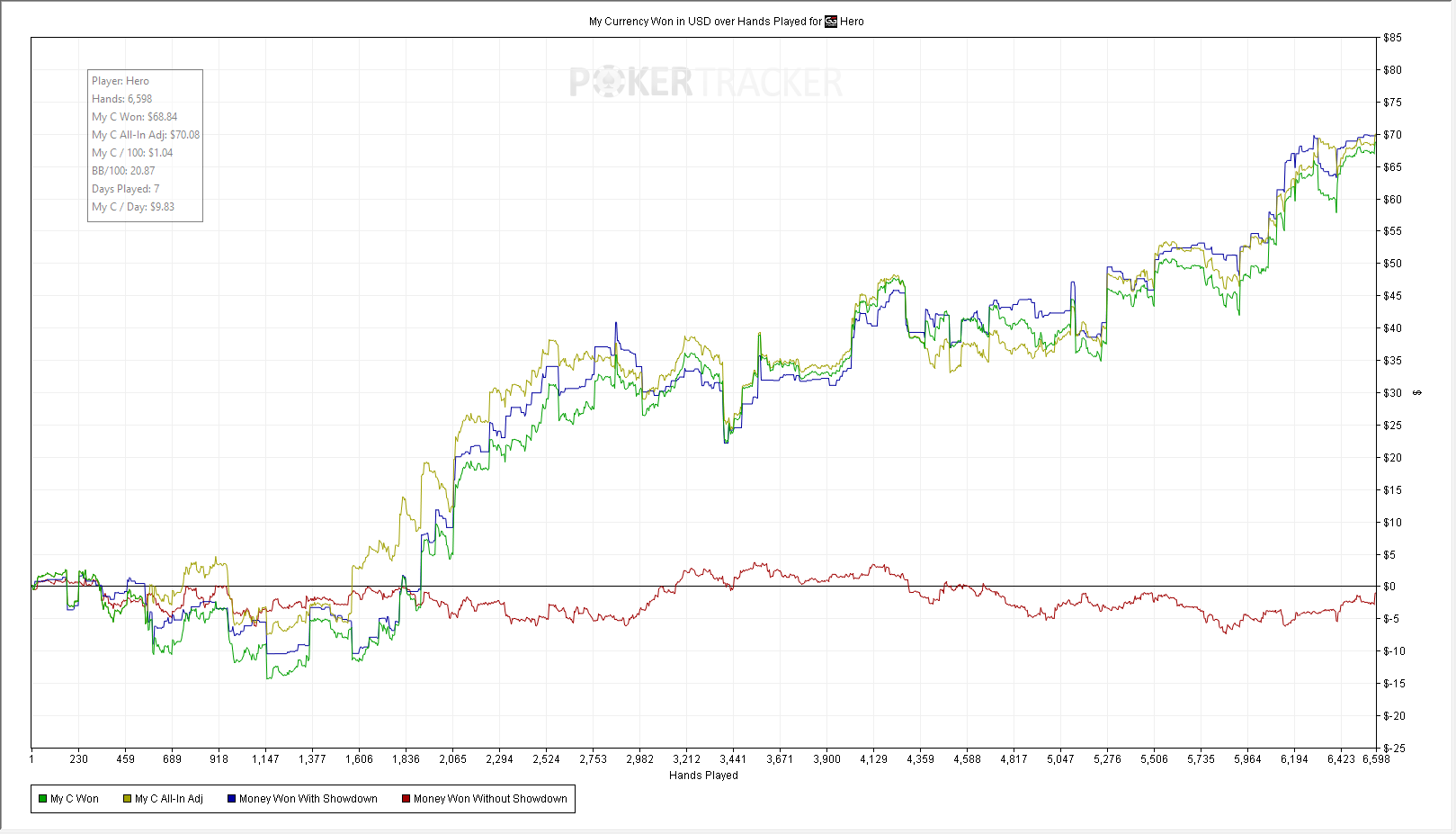Image resolution: width=1456 pixels, height=834 pixels.
Task: Click the "$85" y-axis label
Action: point(1392,38)
